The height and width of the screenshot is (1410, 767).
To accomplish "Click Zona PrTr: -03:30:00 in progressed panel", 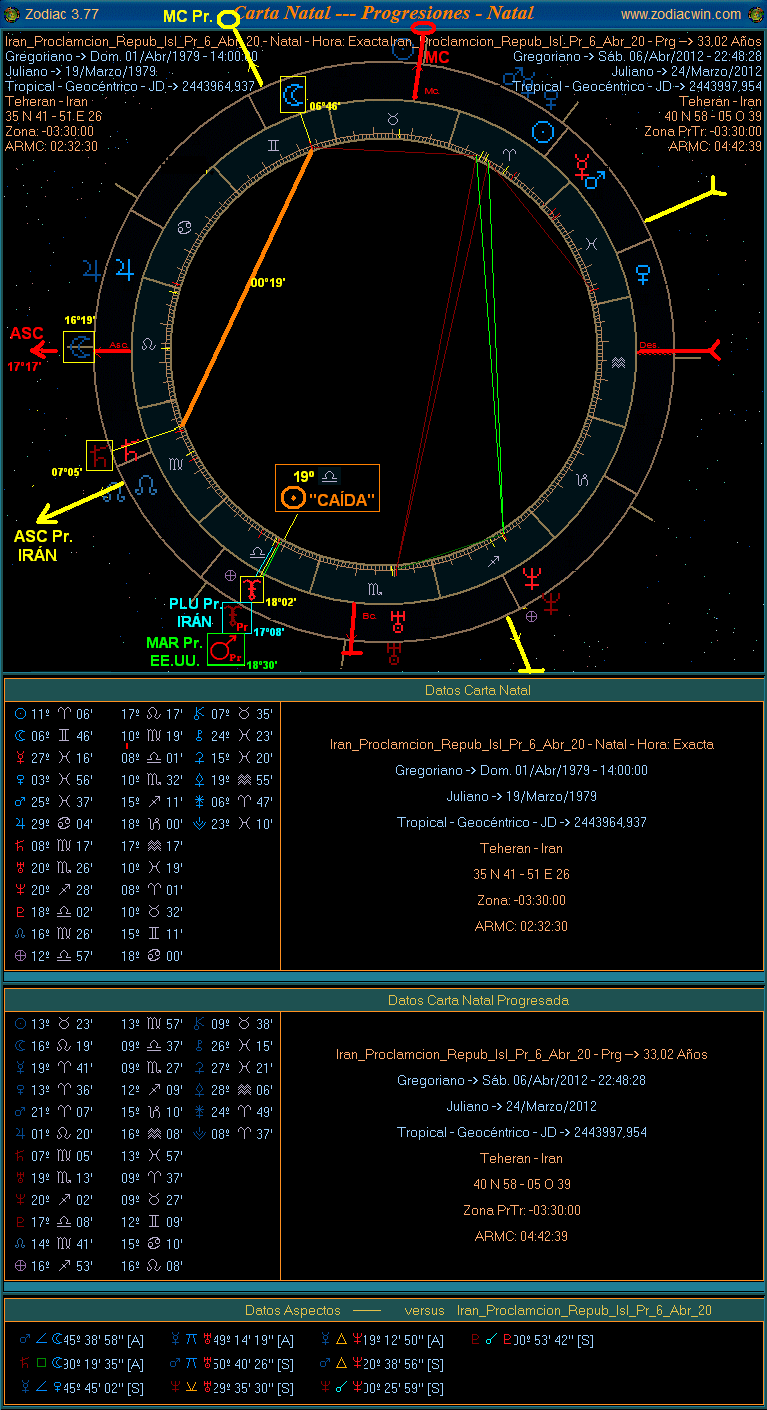I will [520, 1210].
